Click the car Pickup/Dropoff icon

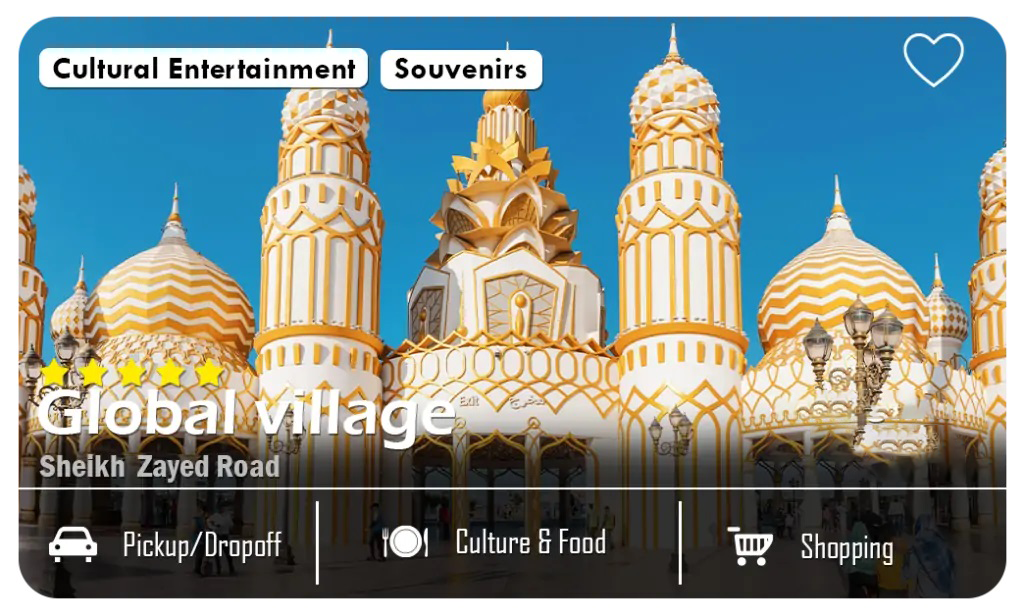click(73, 544)
